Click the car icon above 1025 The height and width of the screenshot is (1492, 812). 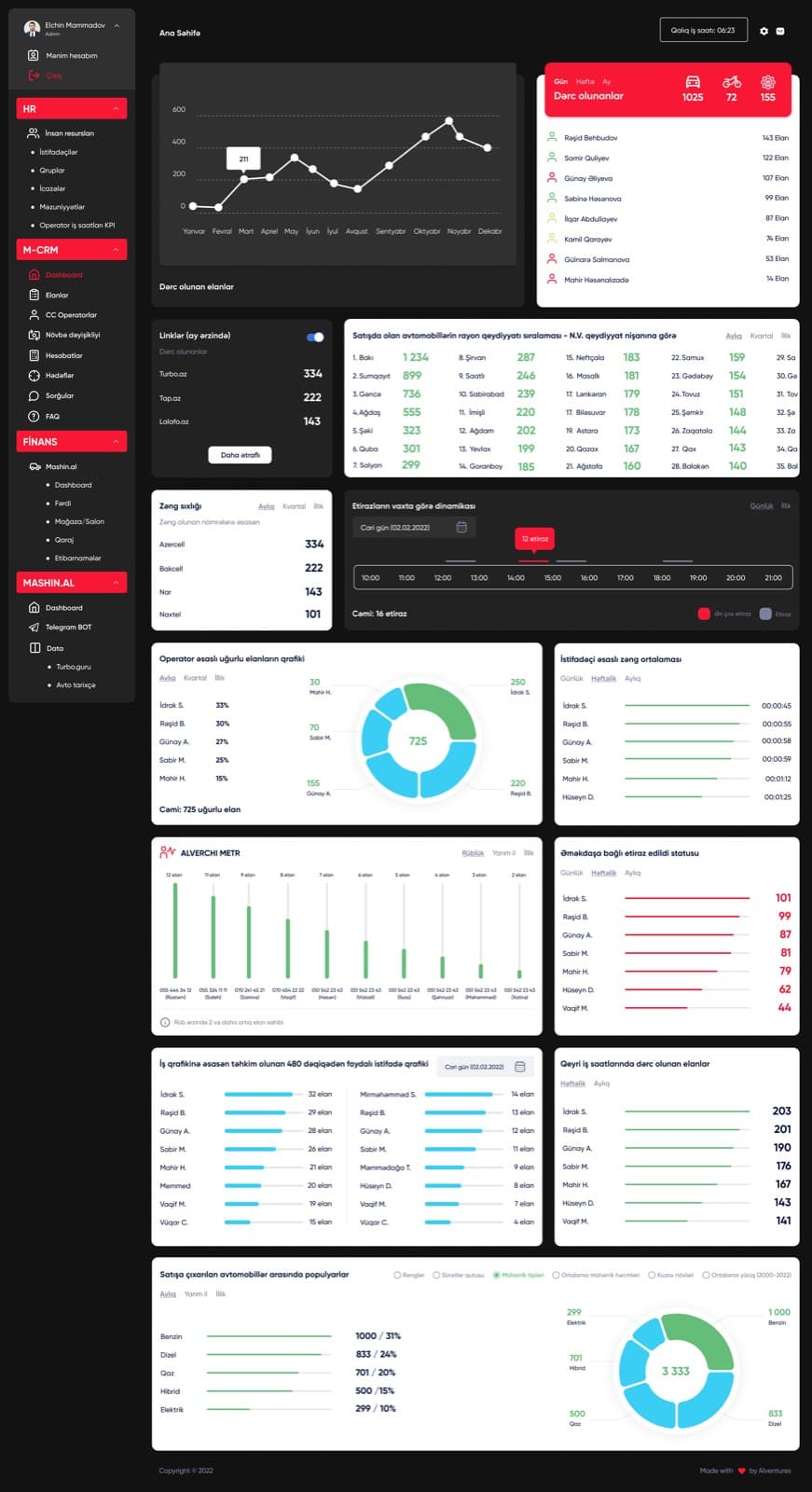[x=693, y=82]
